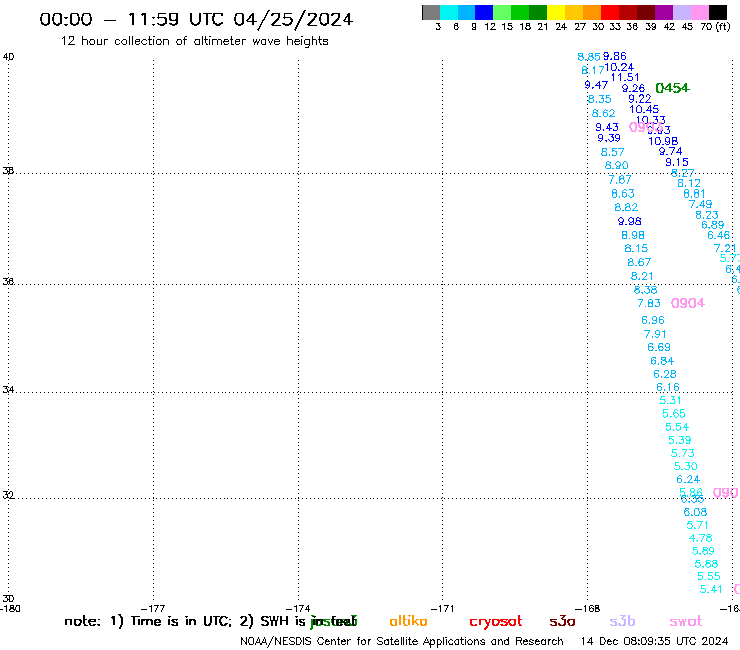Click the longitude label '-177'
Image resolution: width=740 pixels, height=650 pixels.
tap(153, 608)
